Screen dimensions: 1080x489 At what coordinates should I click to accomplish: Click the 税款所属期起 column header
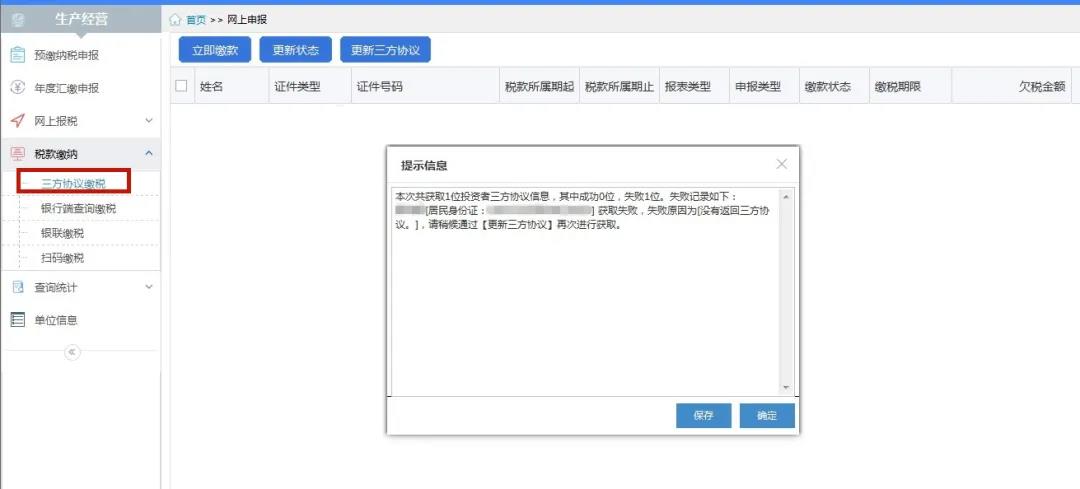pyautogui.click(x=539, y=87)
